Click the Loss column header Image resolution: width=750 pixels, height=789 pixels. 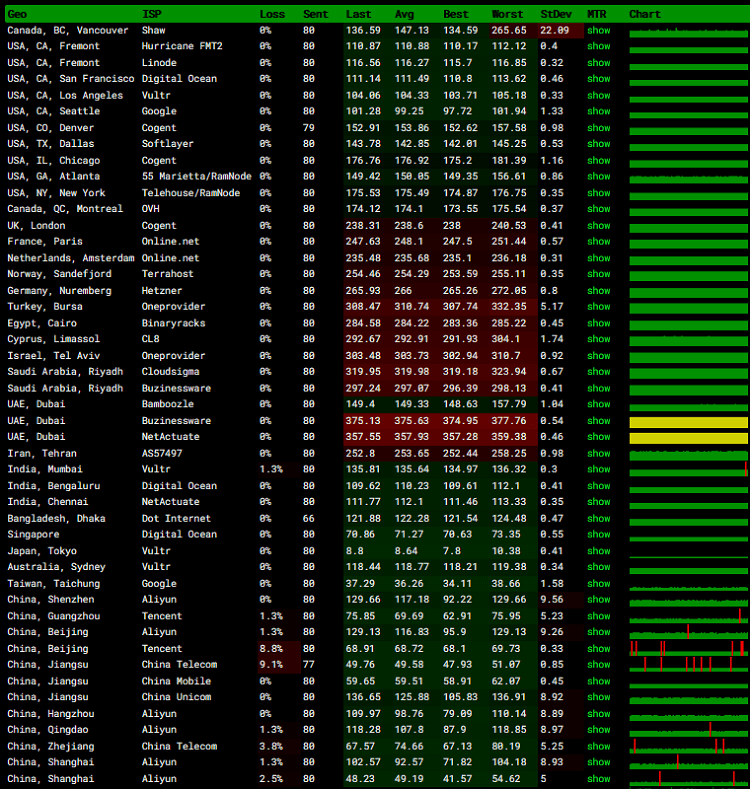pos(272,14)
